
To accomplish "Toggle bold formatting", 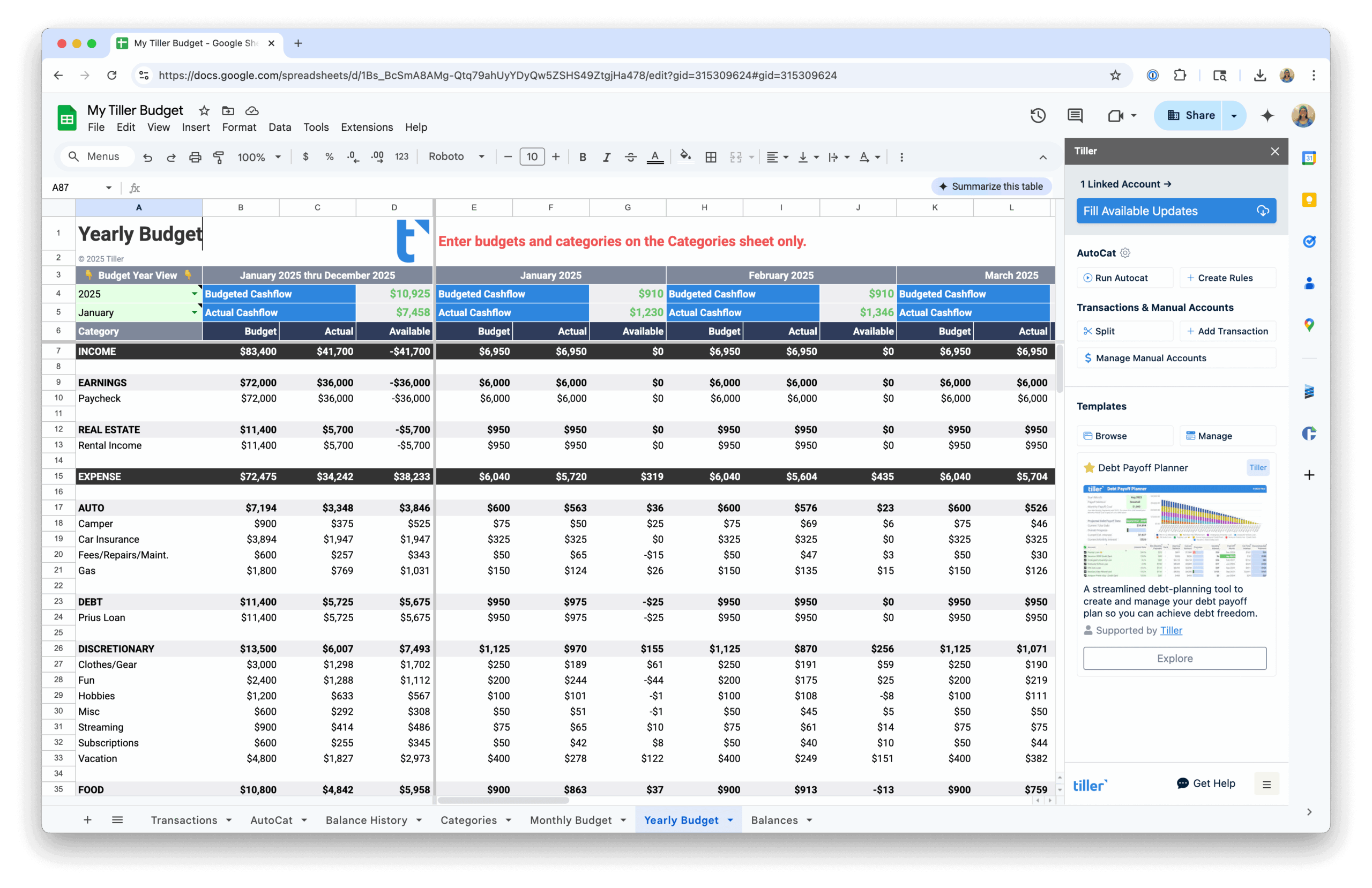I will (583, 156).
